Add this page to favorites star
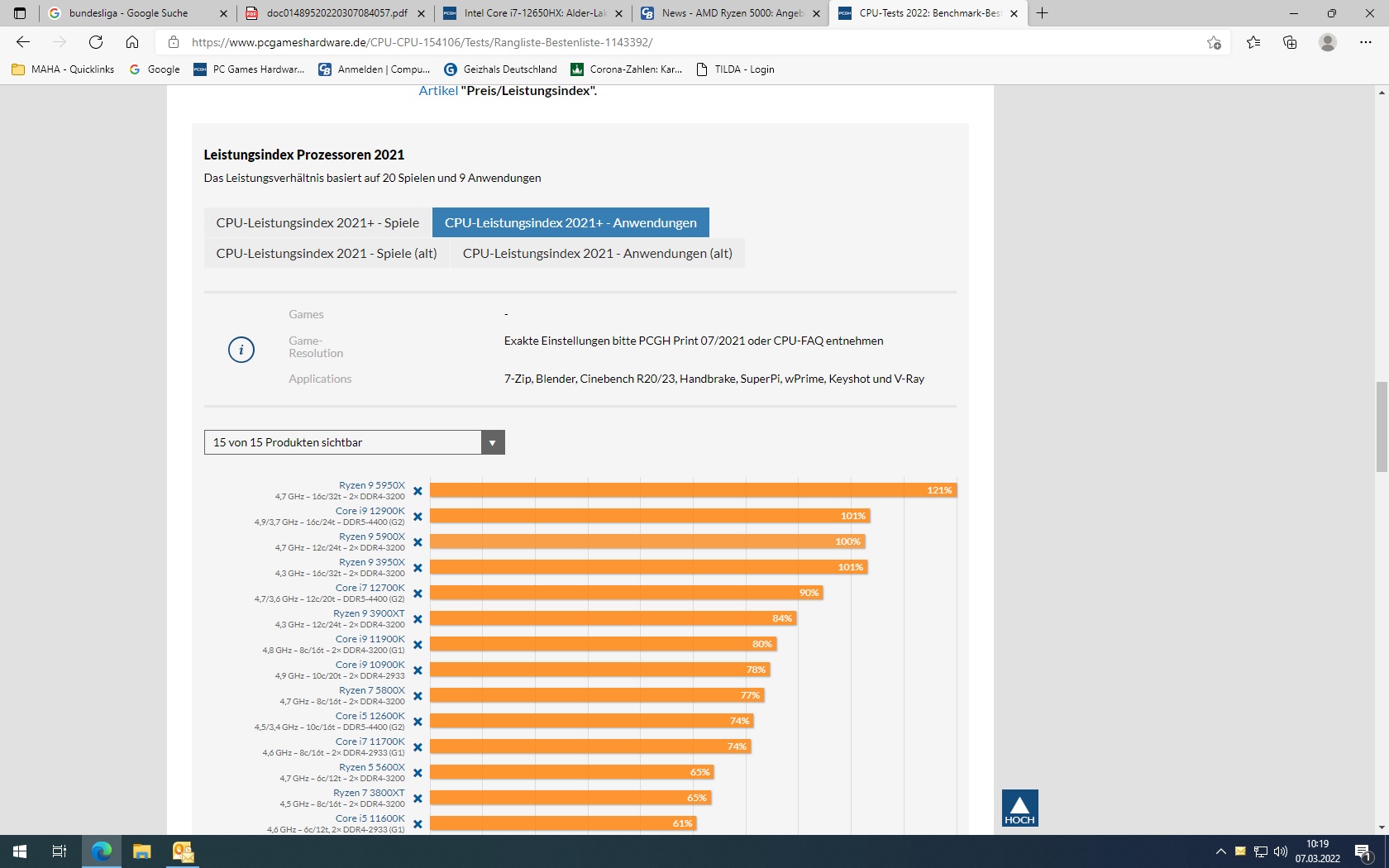1389x868 pixels. 1214,42
